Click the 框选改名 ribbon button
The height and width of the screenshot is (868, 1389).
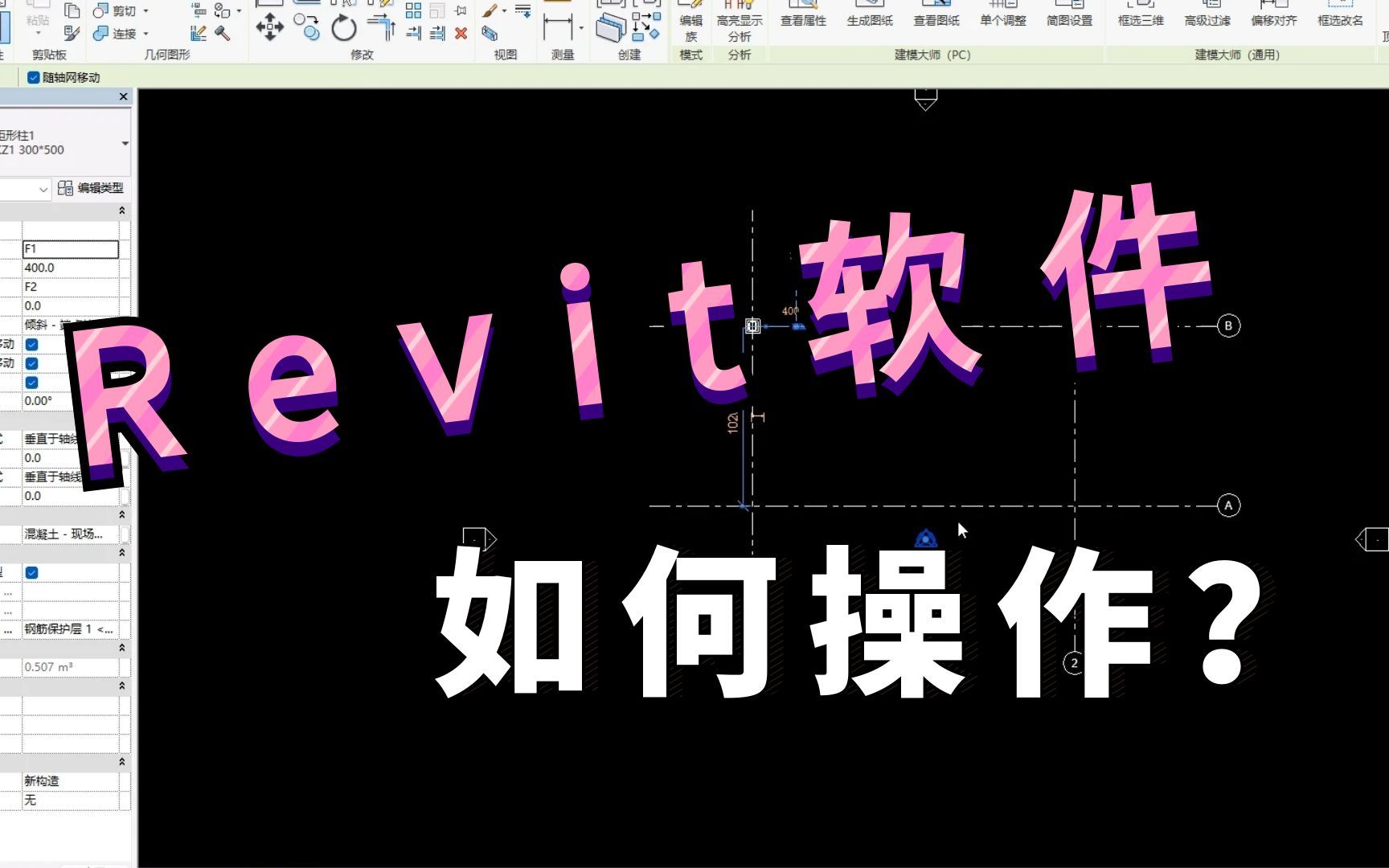click(x=1341, y=14)
